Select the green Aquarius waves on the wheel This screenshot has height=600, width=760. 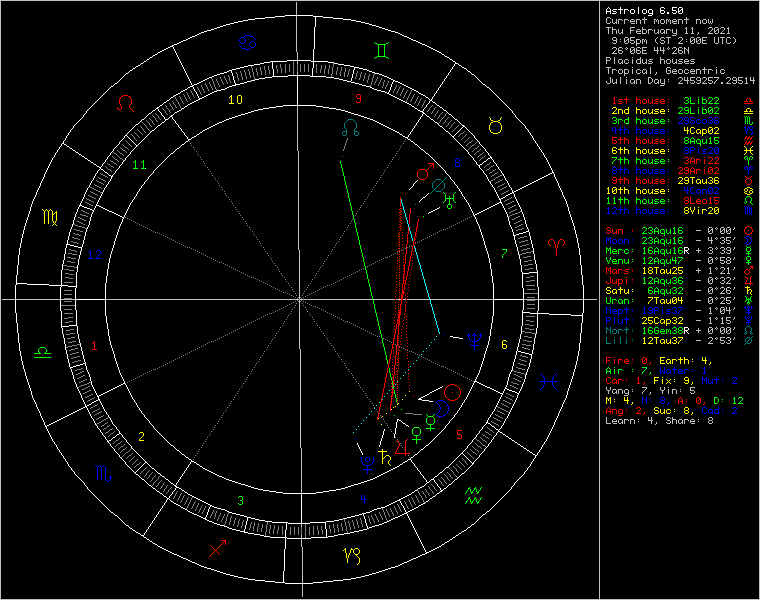pos(473,494)
